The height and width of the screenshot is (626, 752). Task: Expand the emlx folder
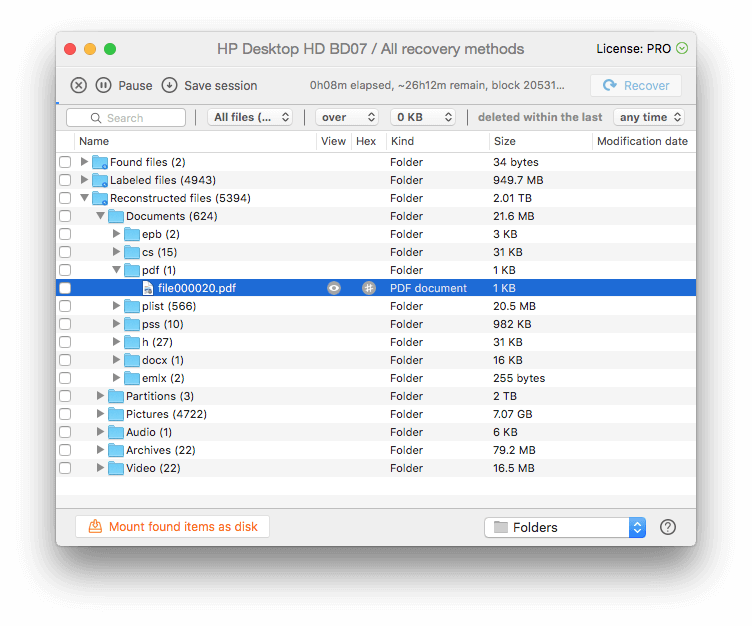[x=116, y=378]
